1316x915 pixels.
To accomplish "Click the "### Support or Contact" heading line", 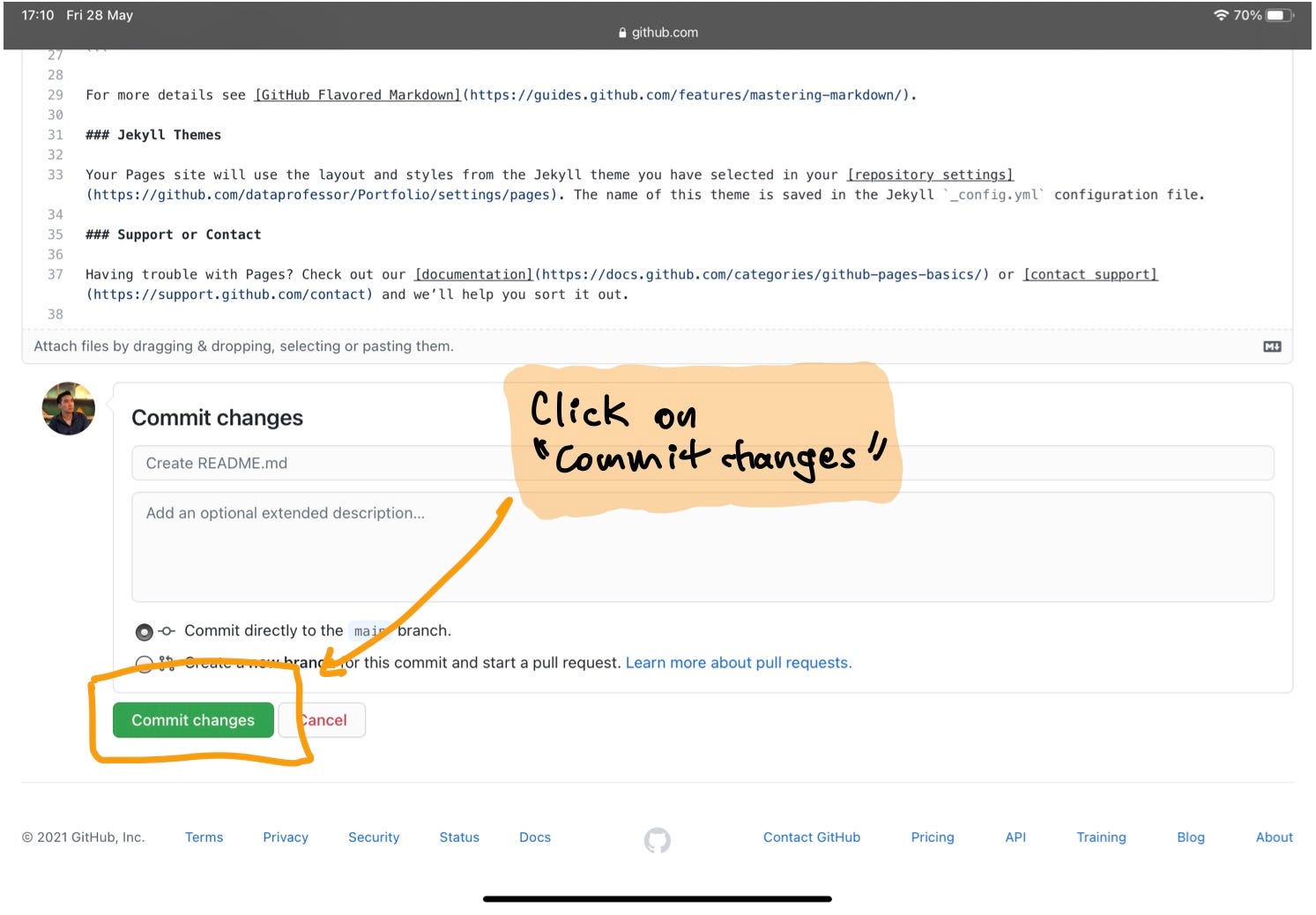I will click(x=174, y=234).
